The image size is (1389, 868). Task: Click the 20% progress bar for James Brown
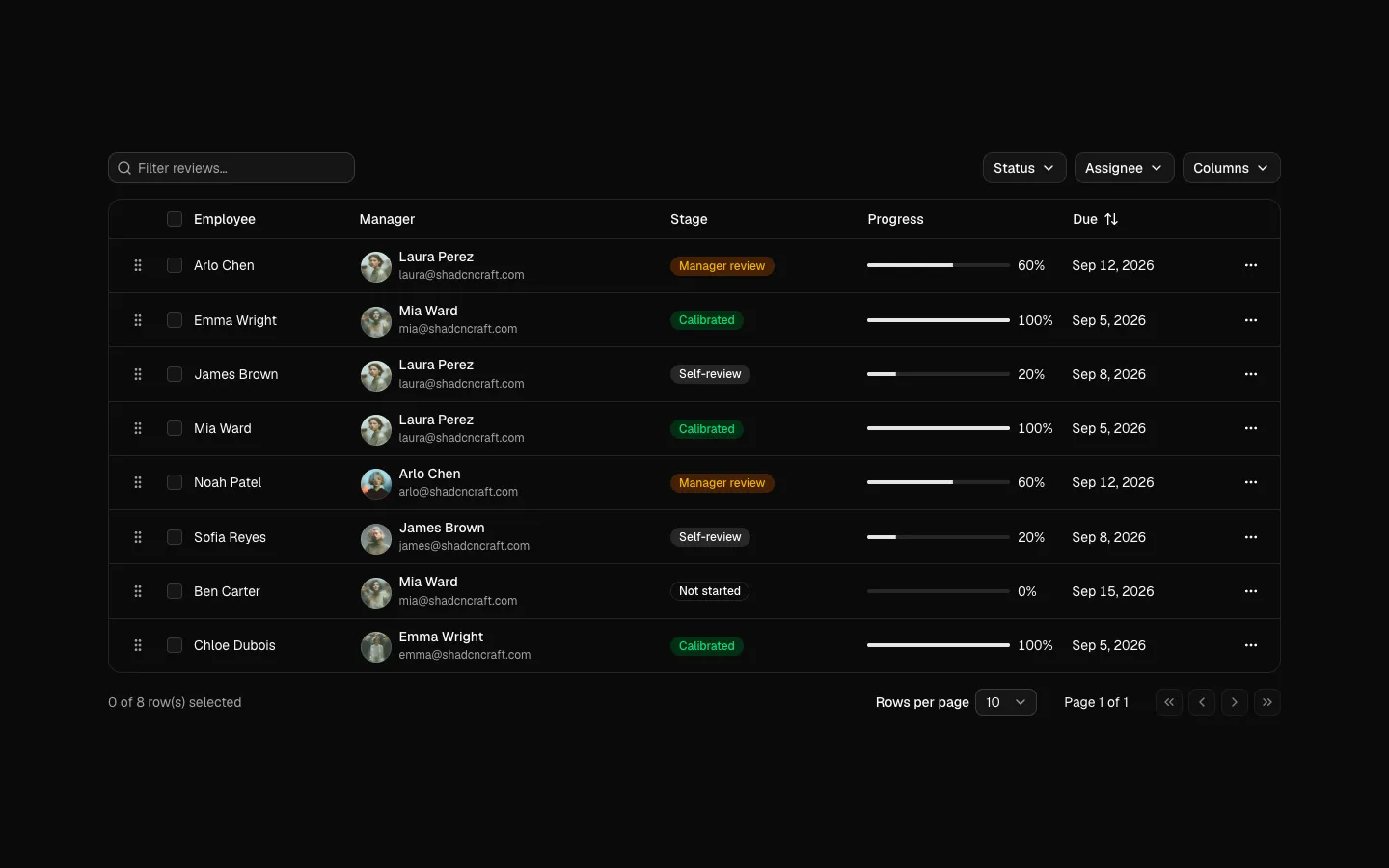(x=939, y=374)
